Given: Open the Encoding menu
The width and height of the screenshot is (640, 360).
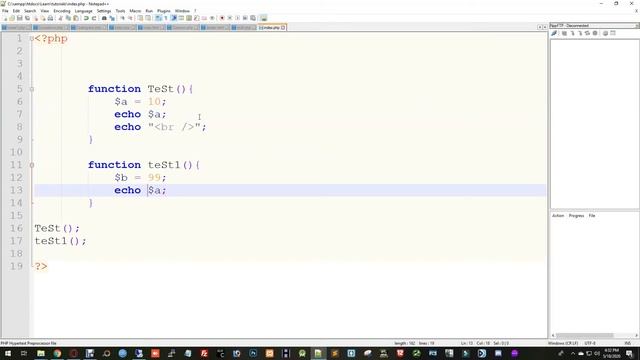Looking at the screenshot, I should coord(62,11).
